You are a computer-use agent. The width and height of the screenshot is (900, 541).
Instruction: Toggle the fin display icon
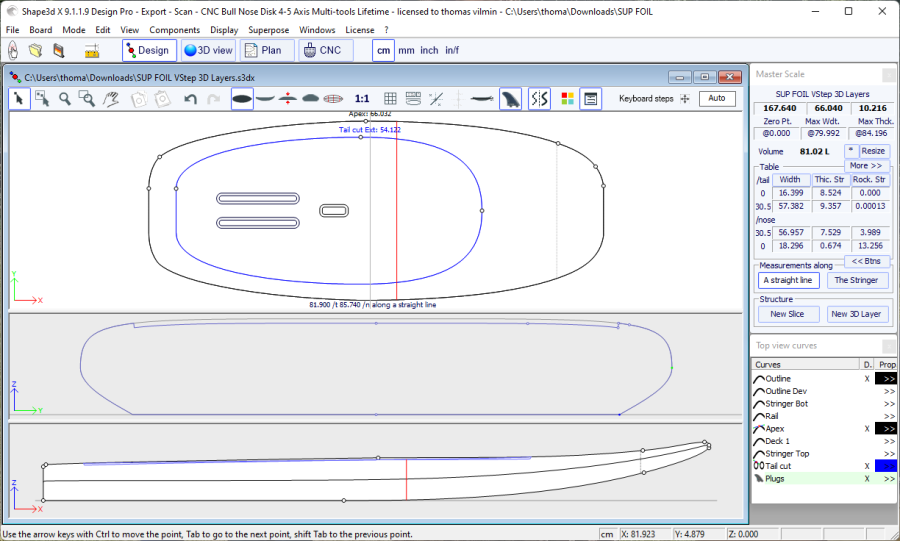[510, 98]
